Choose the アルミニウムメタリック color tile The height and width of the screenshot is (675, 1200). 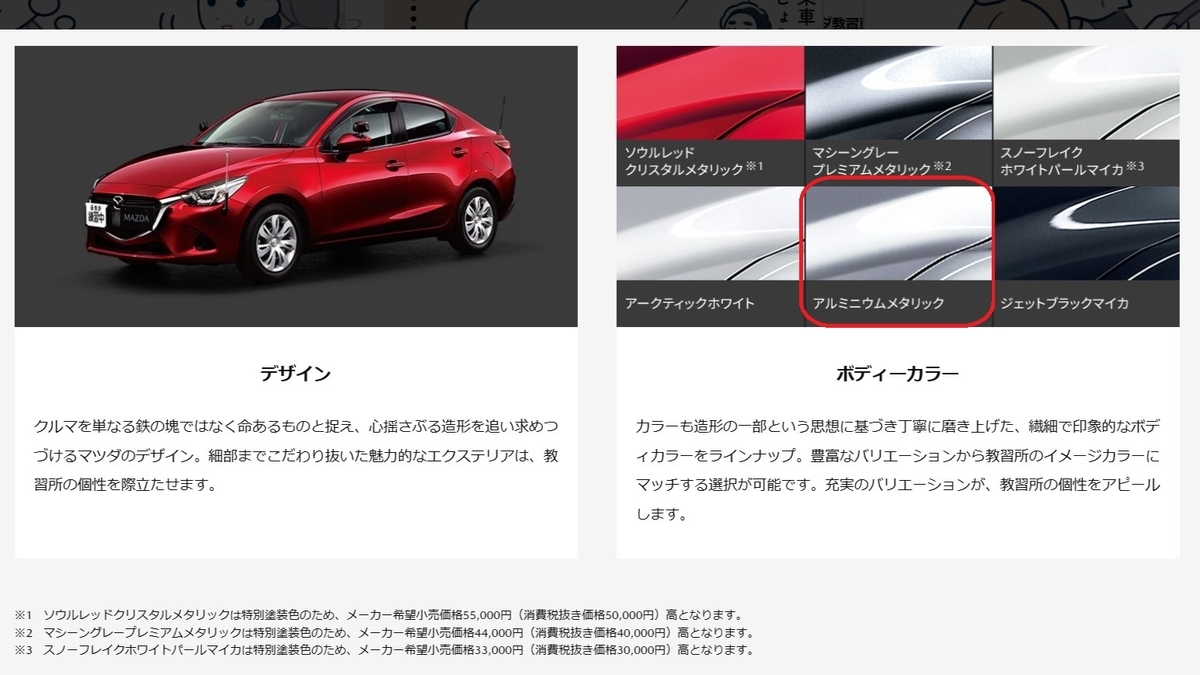897,256
